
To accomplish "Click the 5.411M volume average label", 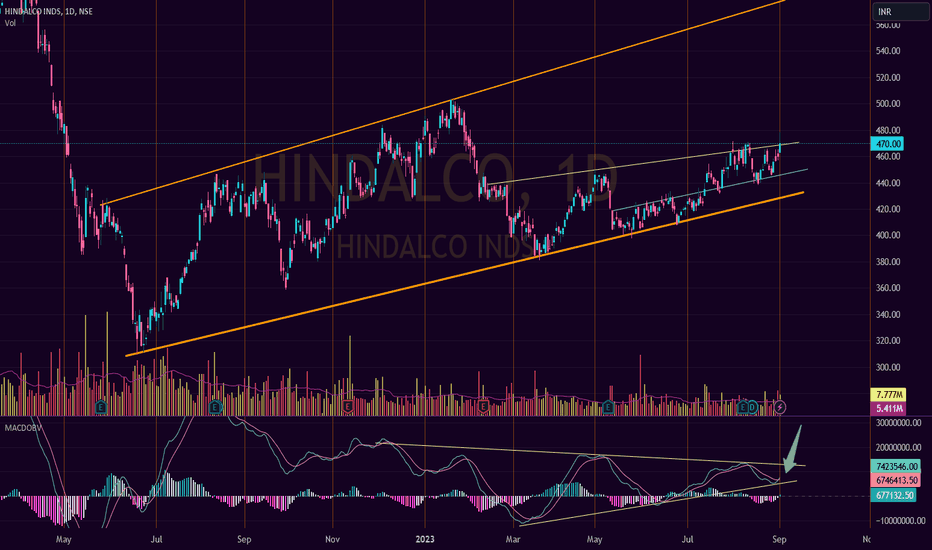I will click(x=888, y=408).
